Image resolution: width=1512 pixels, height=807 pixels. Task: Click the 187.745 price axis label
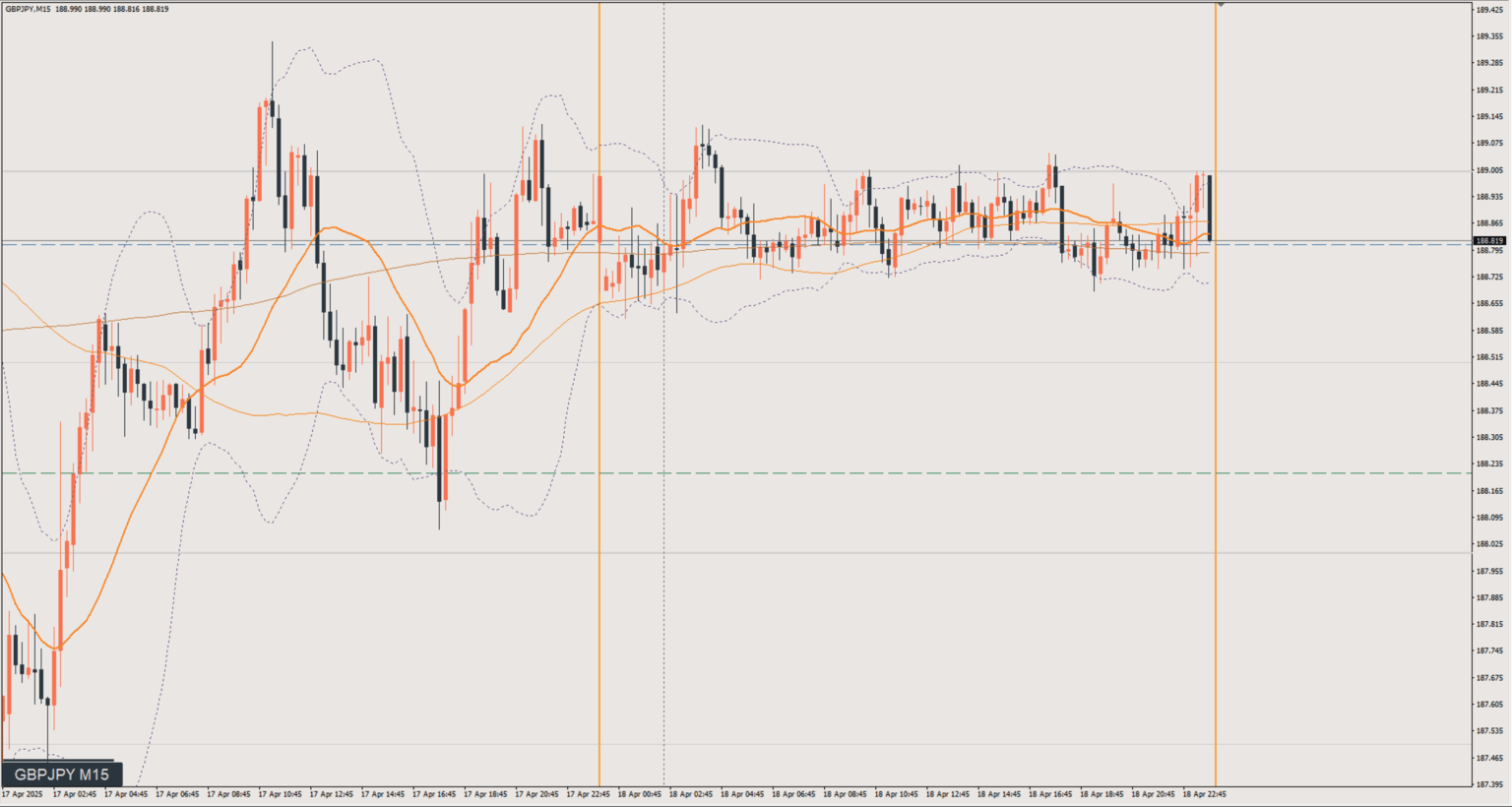pos(1489,652)
